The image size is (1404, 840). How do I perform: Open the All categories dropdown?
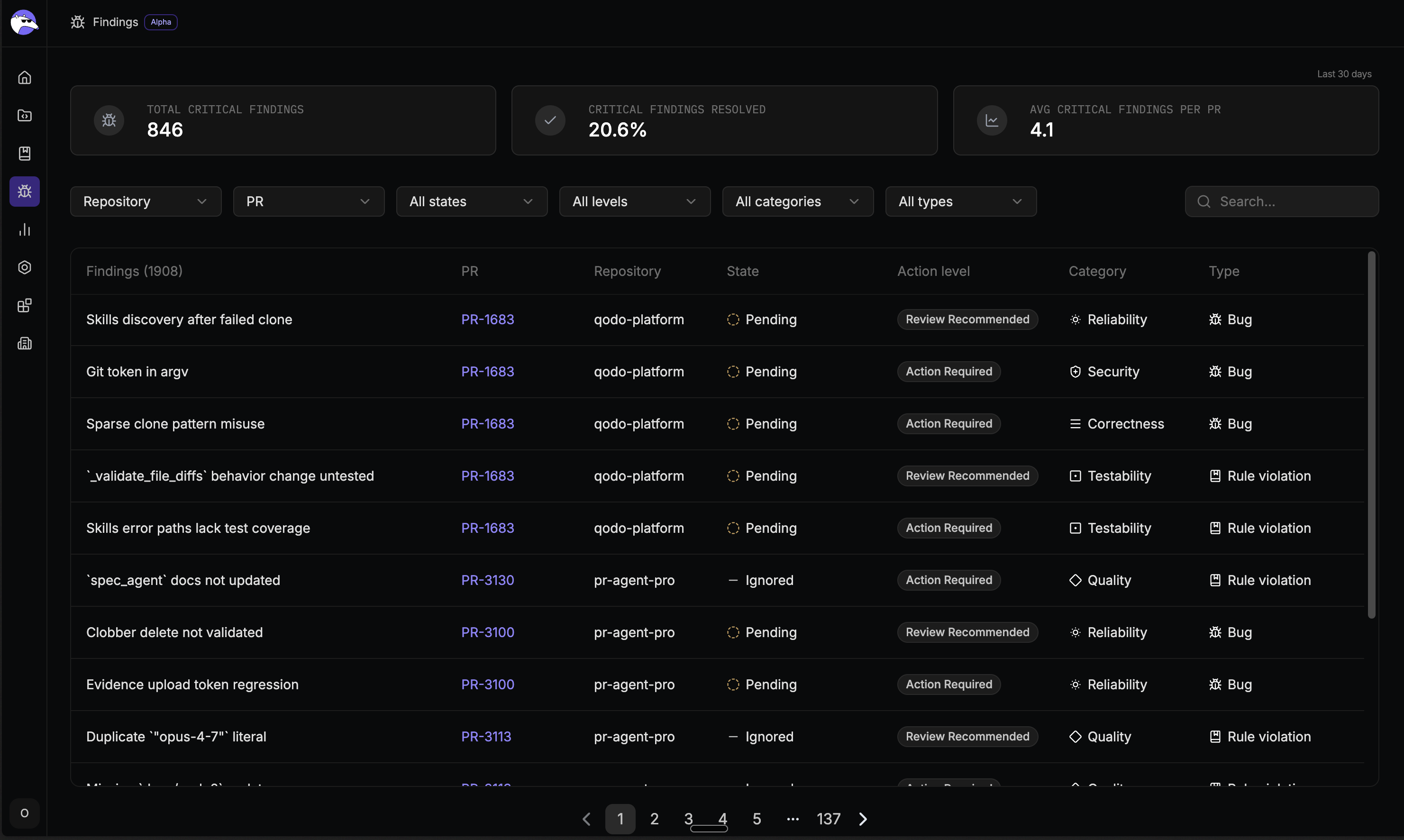click(x=797, y=201)
